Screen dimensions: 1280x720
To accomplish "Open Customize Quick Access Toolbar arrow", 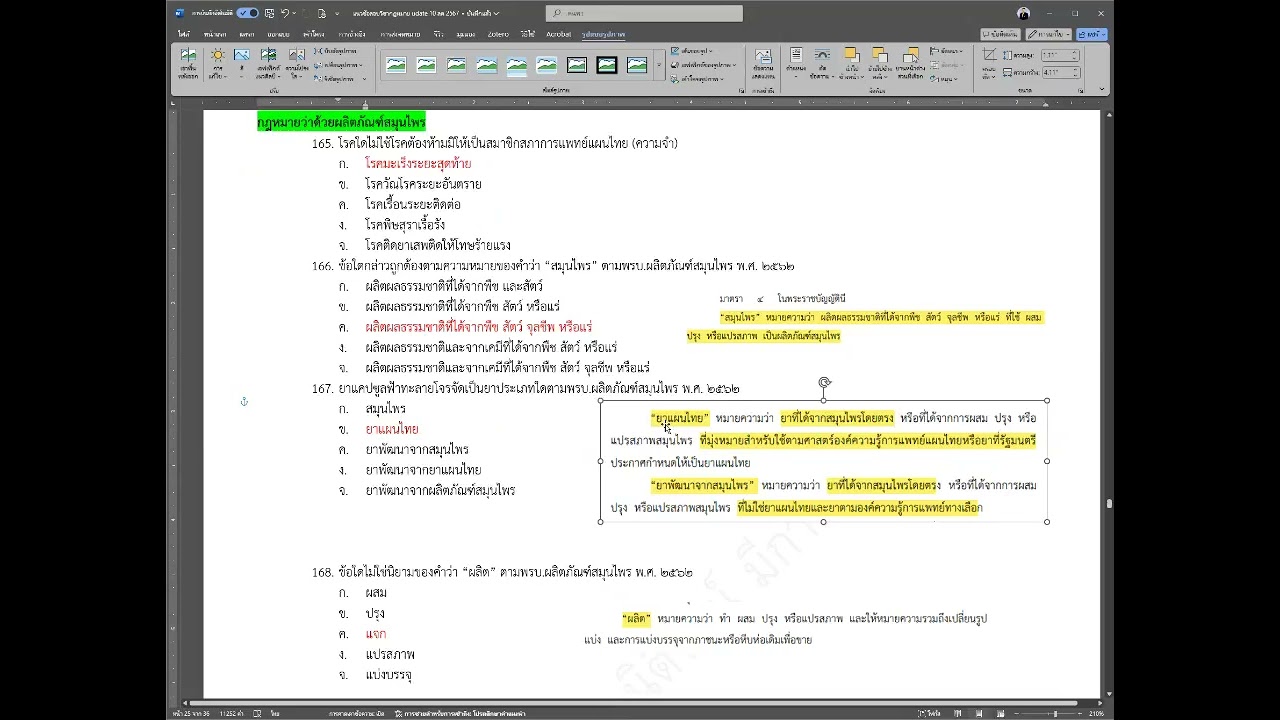I will click(337, 13).
